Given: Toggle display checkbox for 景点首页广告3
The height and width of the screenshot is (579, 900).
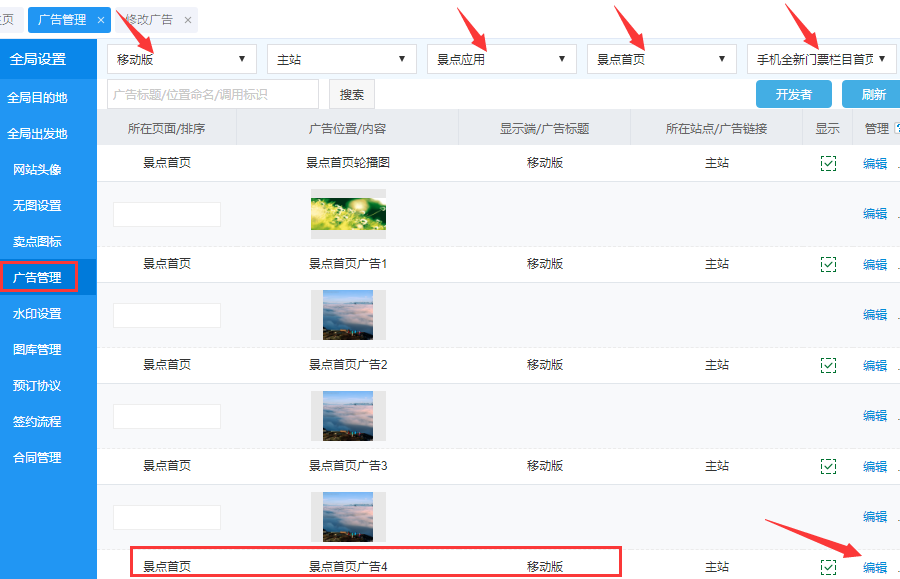Looking at the screenshot, I should coord(828,466).
